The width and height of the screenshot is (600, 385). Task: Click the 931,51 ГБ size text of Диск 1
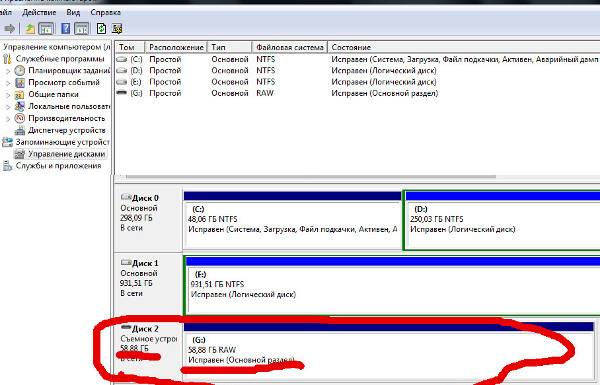(x=136, y=283)
